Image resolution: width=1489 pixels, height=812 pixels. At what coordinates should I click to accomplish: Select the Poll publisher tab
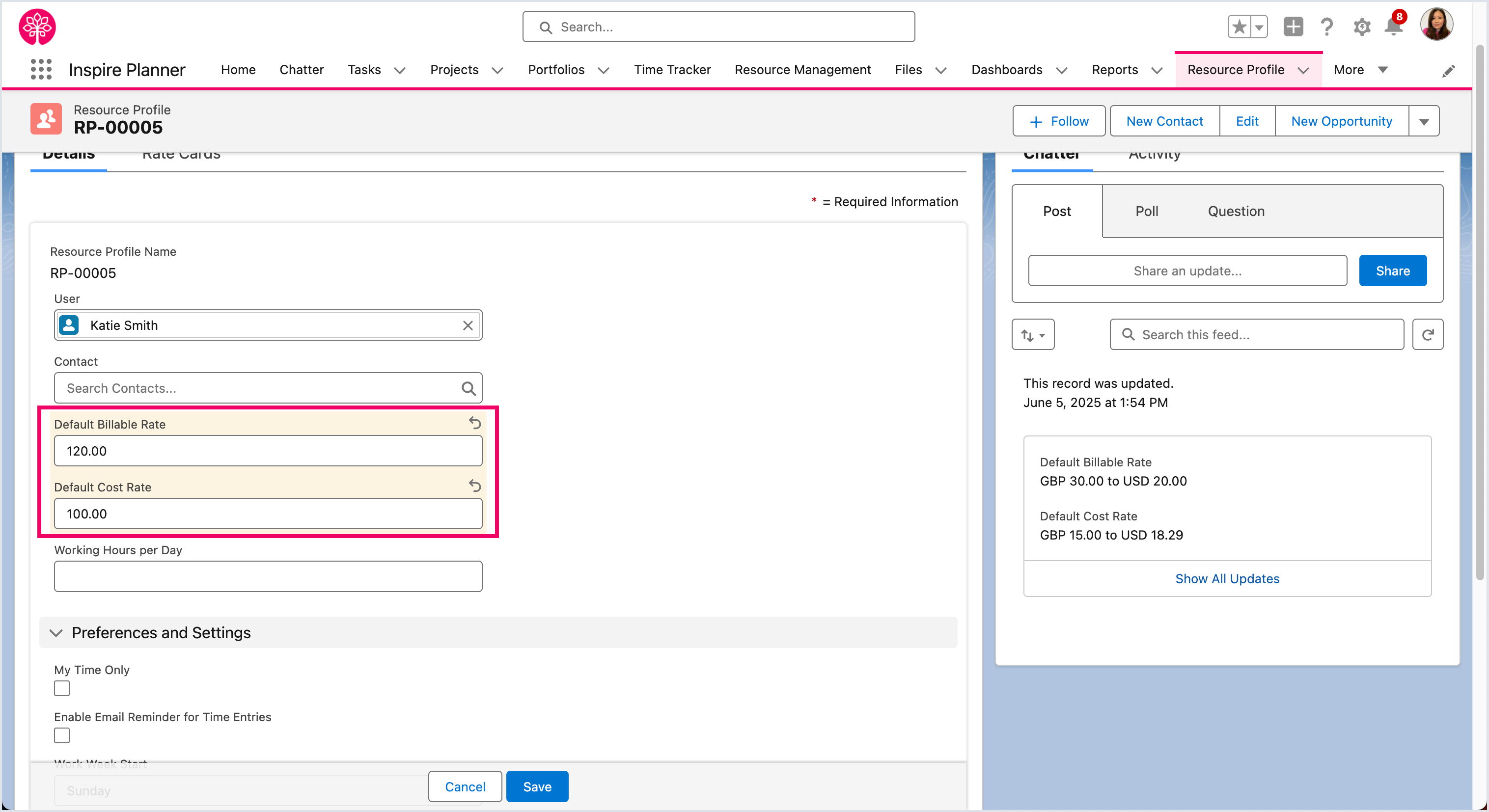coord(1147,211)
